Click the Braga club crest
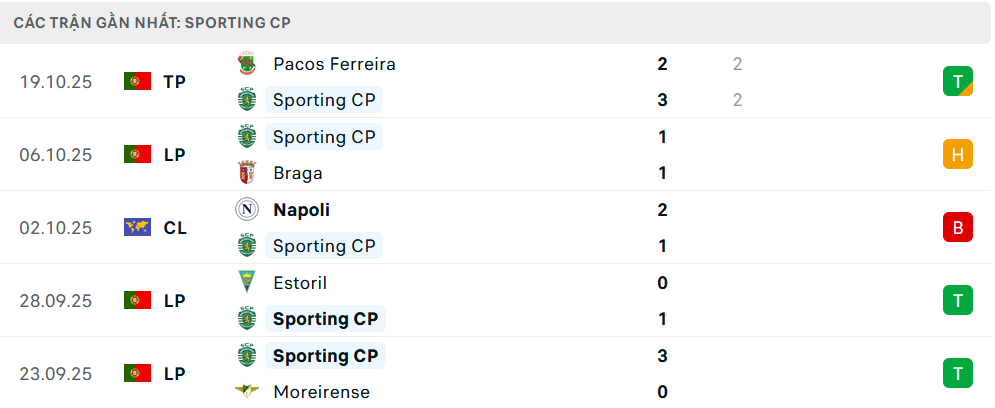Screen dimensions: 995x408 click(x=246, y=173)
